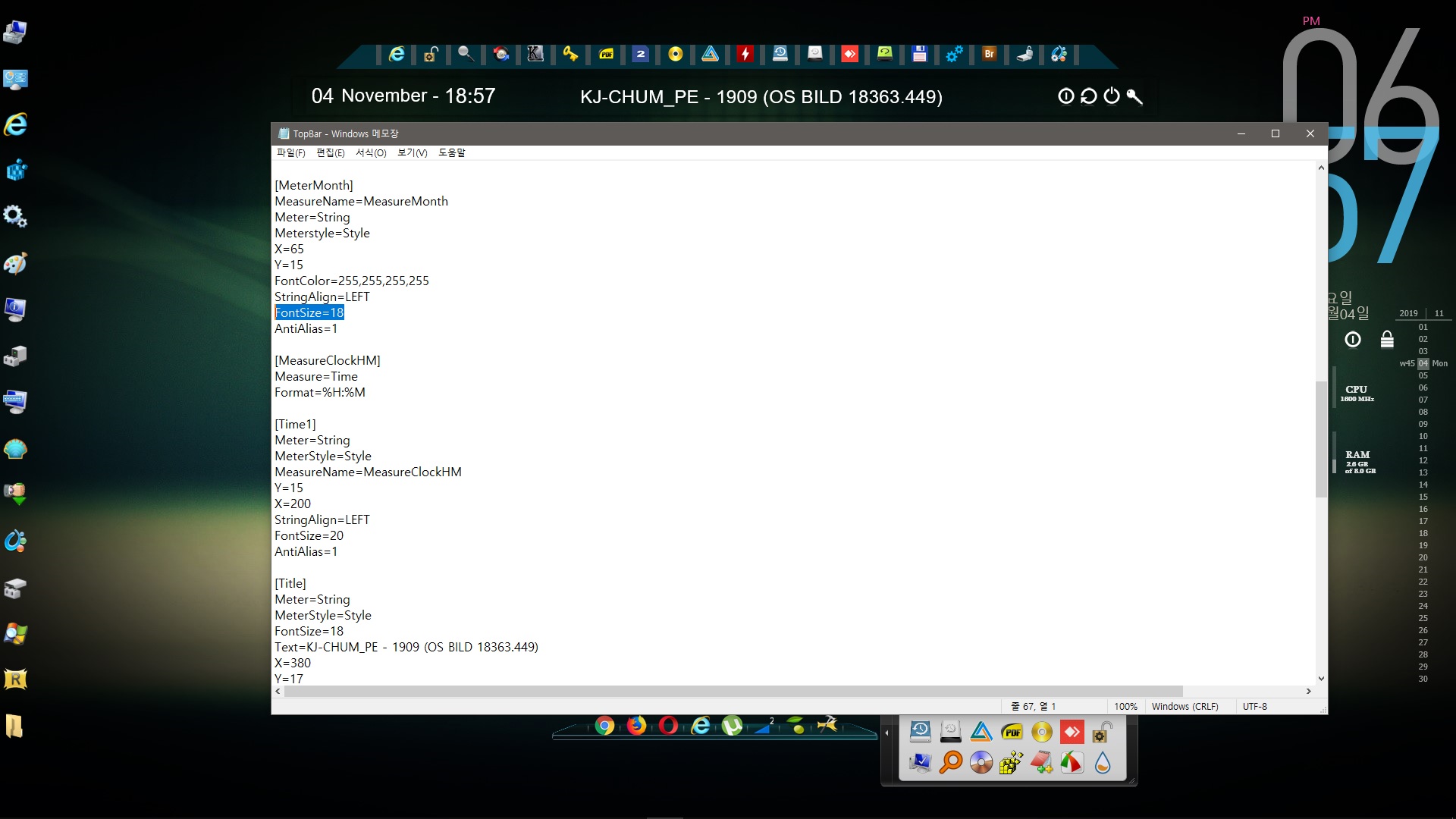
Task: Open the 보기(V) menu in Notepad
Action: tap(413, 153)
